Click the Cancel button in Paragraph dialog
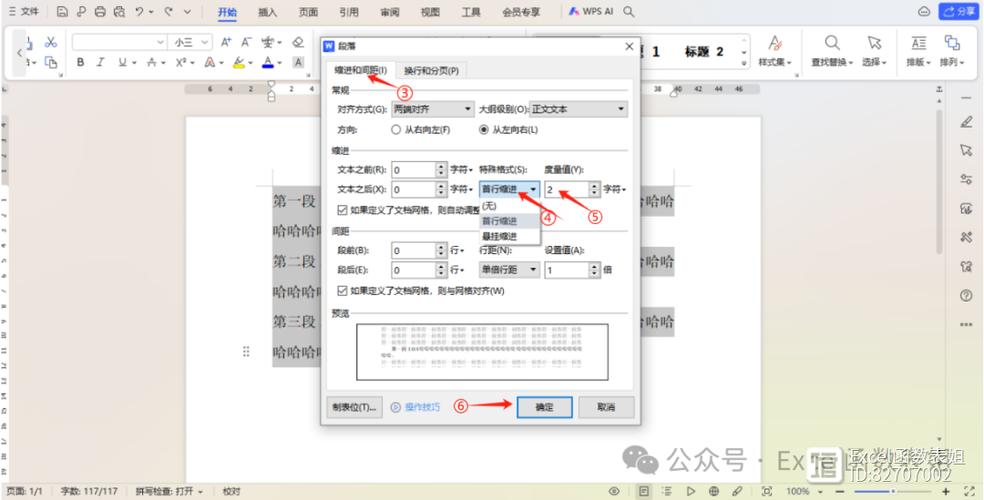The height and width of the screenshot is (500, 984). 606,407
